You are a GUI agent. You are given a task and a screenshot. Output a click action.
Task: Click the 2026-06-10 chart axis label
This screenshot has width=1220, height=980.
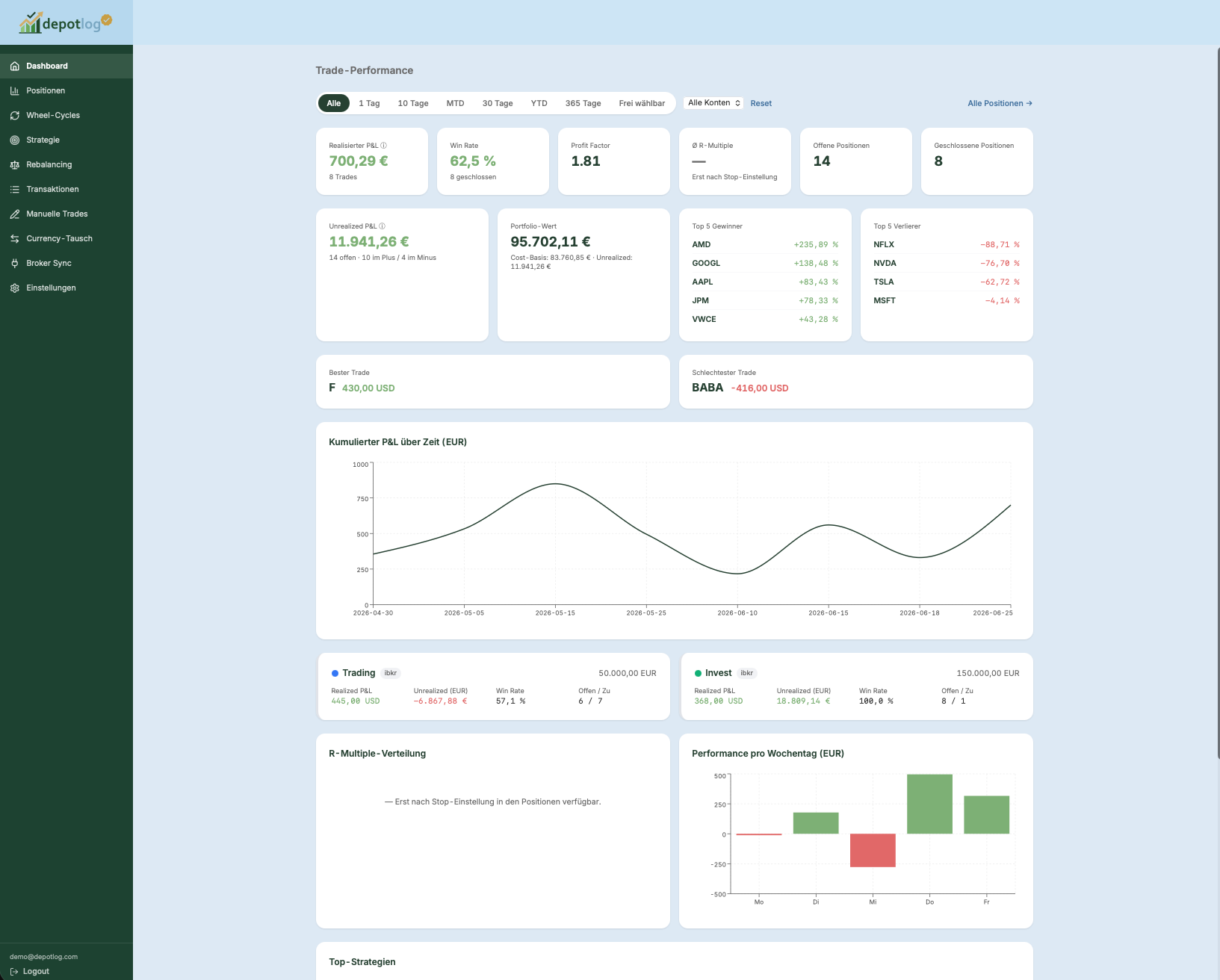(737, 612)
